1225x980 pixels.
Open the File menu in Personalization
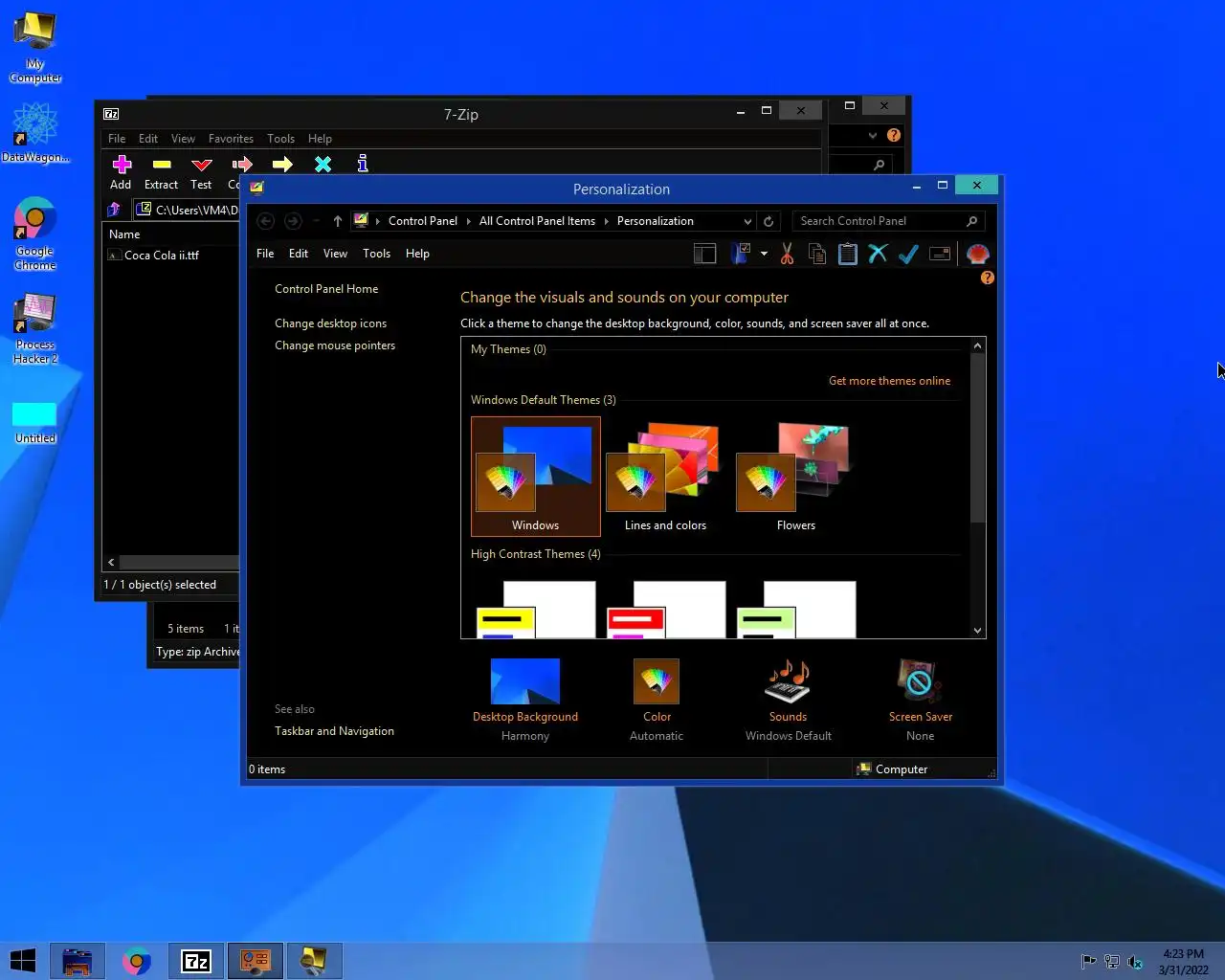click(265, 254)
